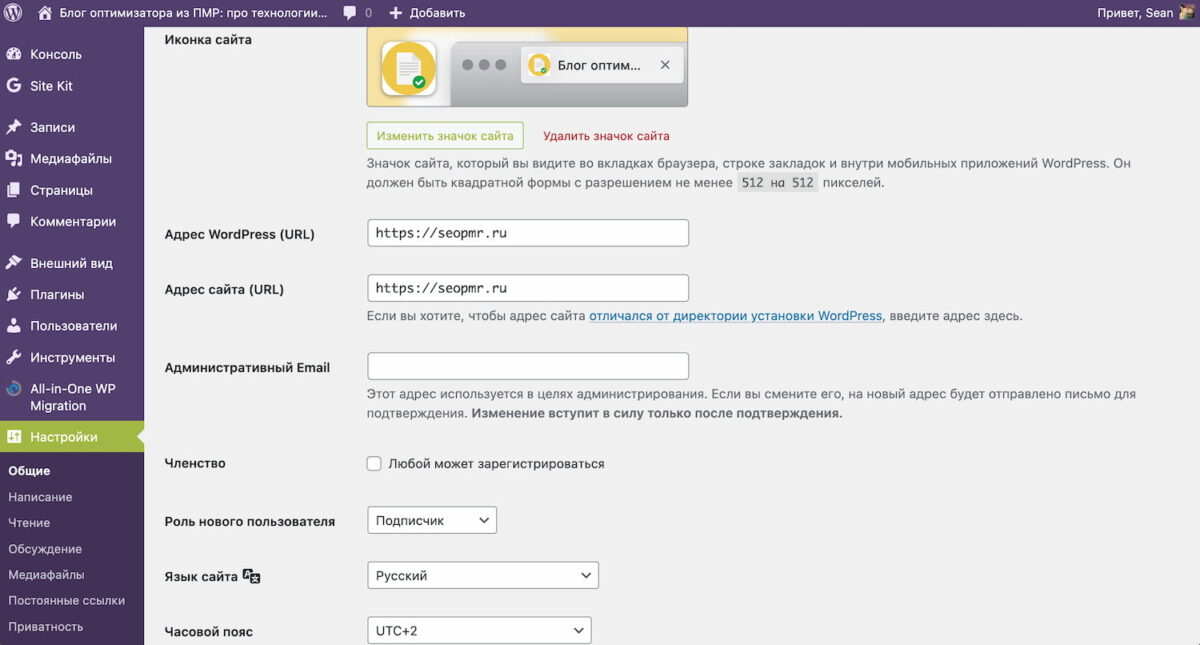Viewport: 1200px width, 645px height.
Task: Click the Медиафайлы media icon
Action: click(14, 159)
